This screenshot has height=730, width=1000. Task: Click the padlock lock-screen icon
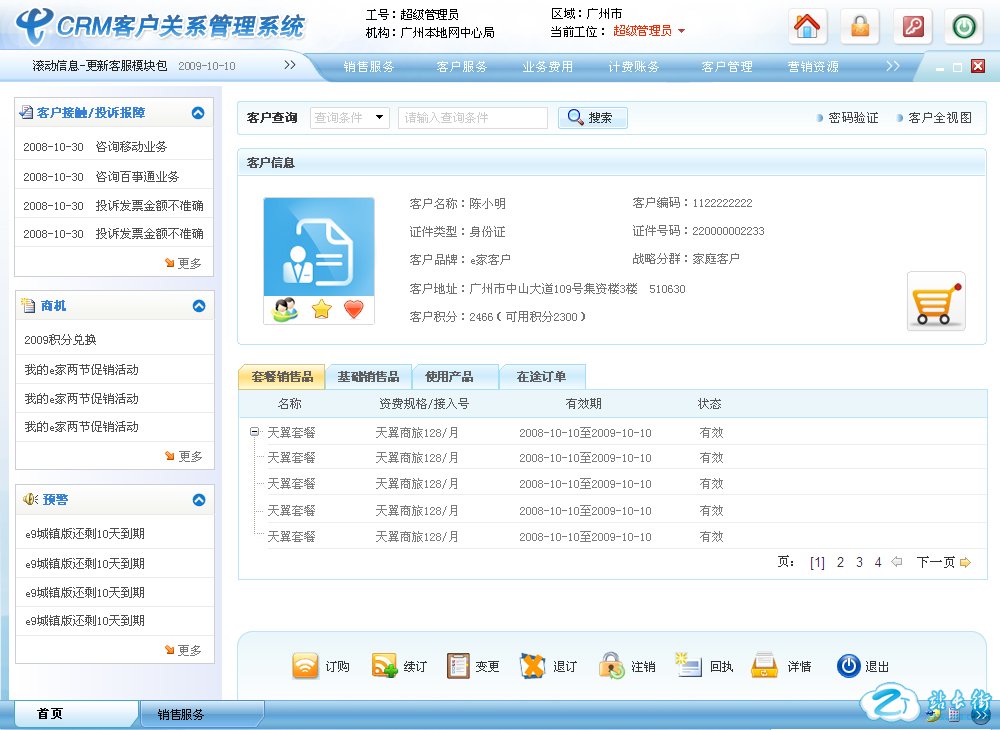pos(860,27)
